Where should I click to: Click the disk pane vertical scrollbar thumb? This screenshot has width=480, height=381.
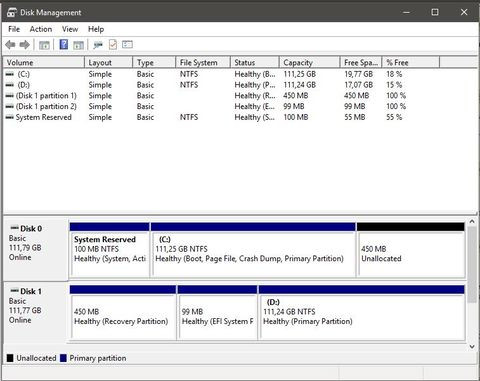pos(472,265)
